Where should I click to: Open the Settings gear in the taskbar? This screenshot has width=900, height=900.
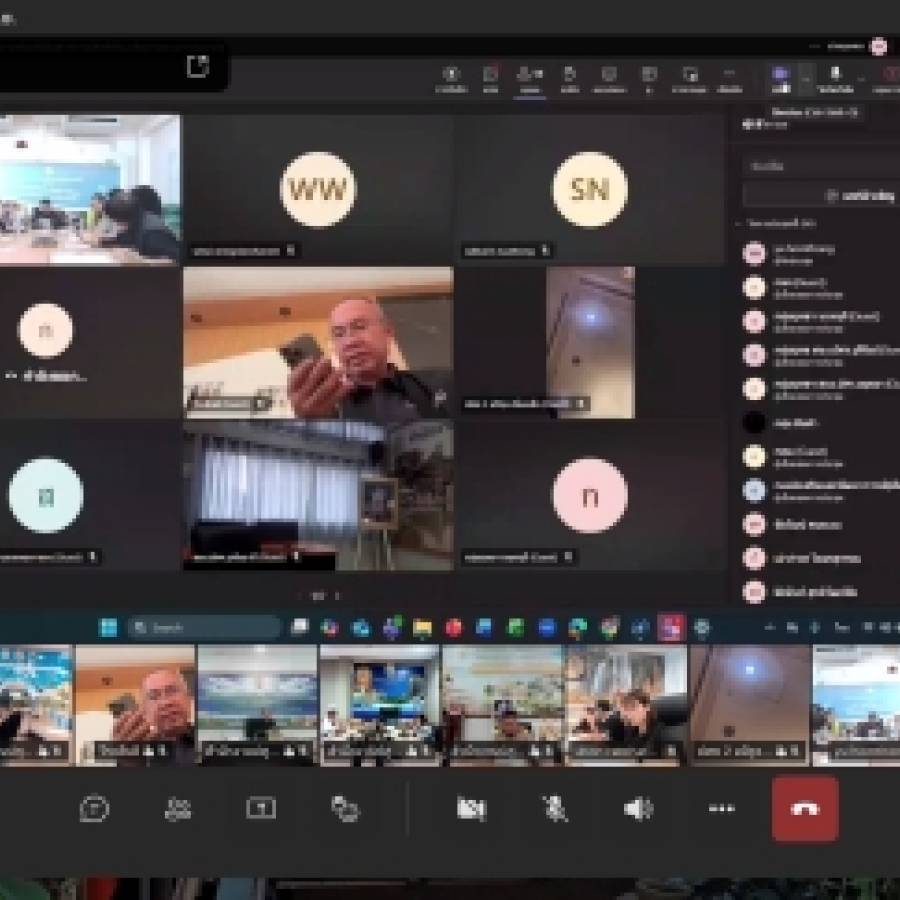(701, 628)
